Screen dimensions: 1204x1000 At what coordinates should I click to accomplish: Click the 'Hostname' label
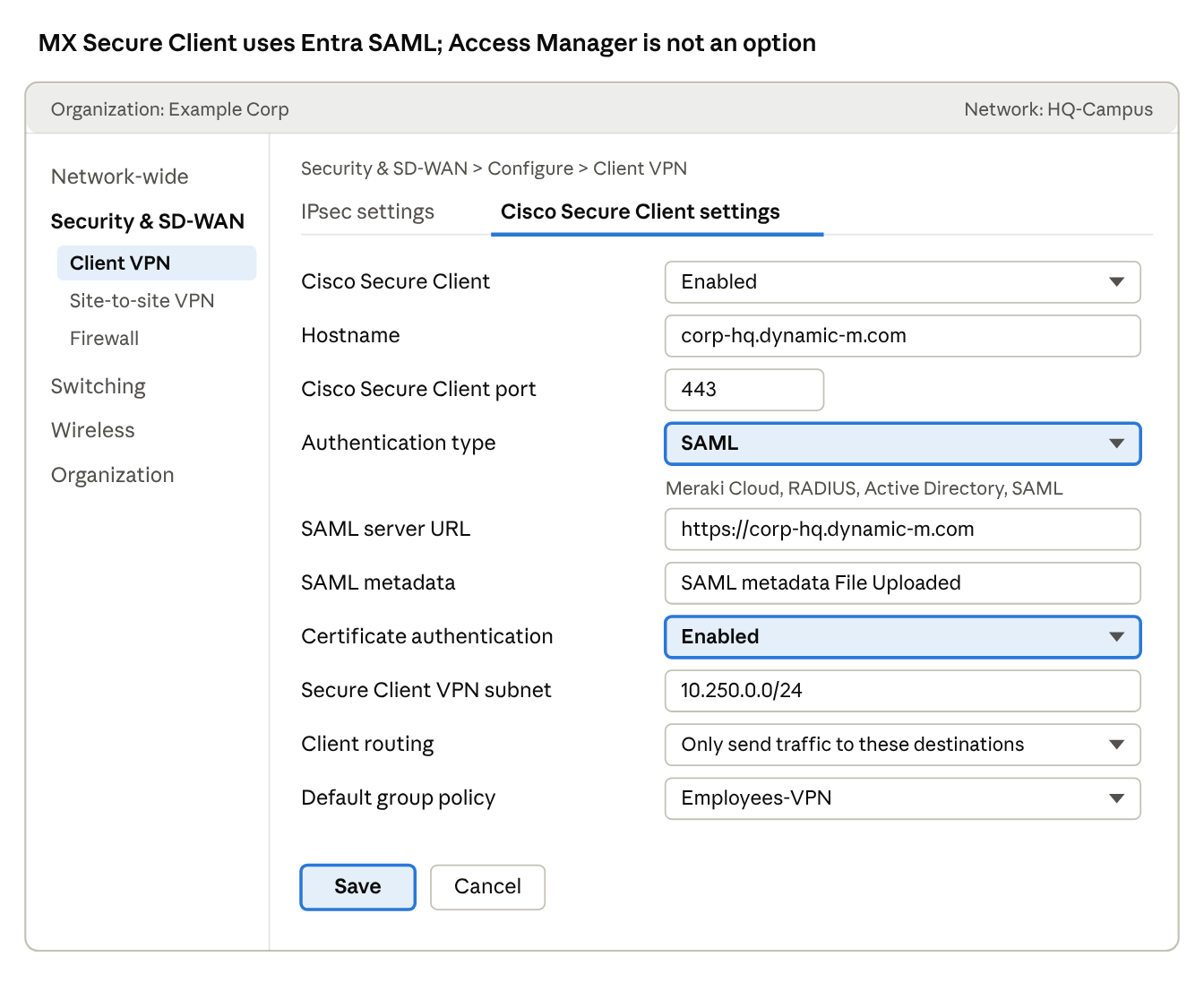click(350, 335)
